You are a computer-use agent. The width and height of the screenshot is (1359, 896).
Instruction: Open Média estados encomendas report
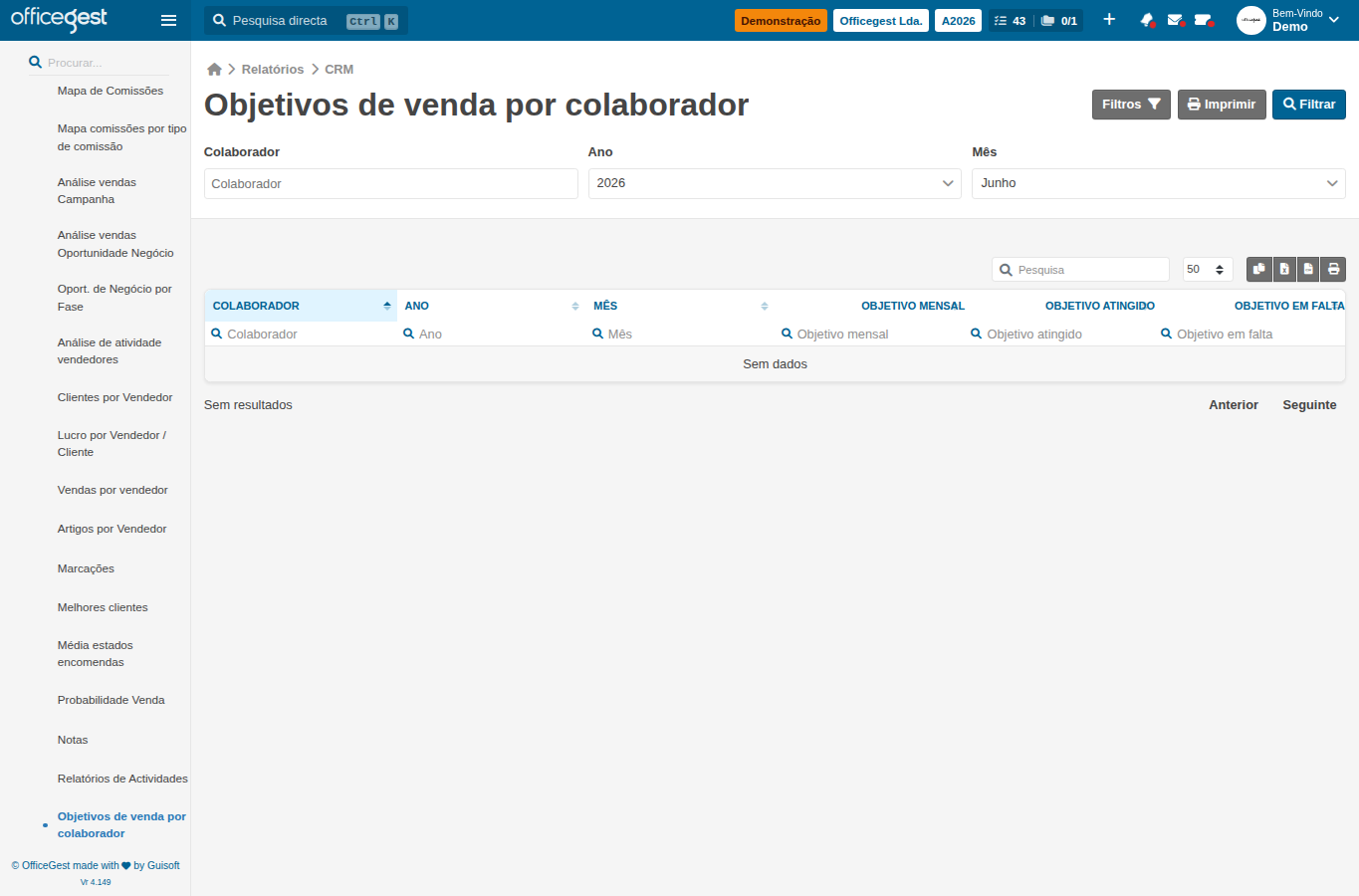point(96,654)
